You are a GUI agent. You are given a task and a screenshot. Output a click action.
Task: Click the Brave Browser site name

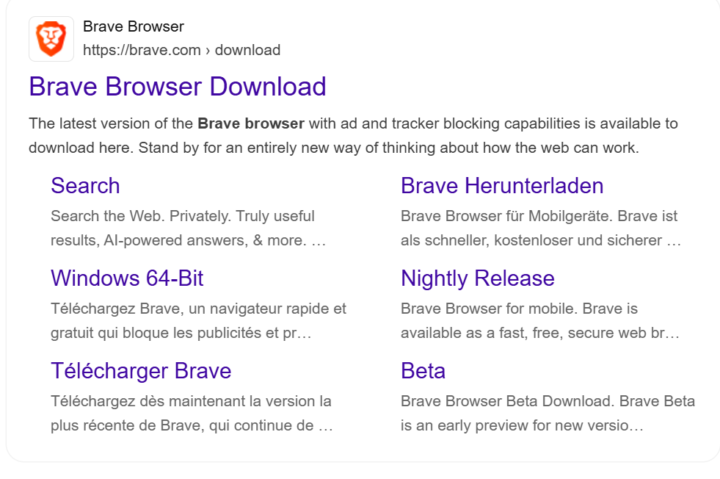133,27
